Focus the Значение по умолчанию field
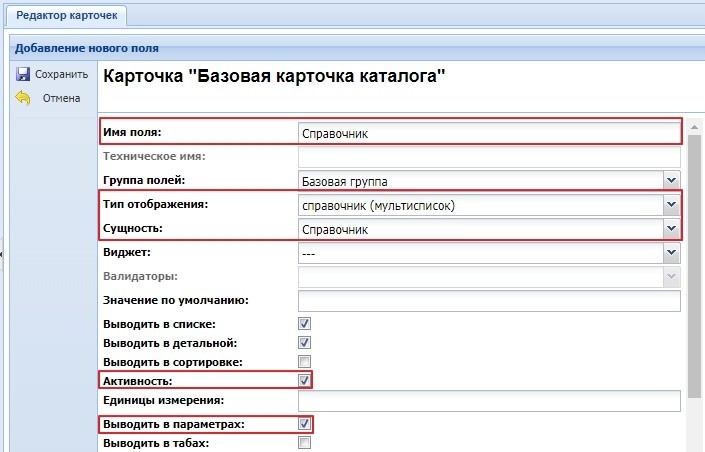This screenshot has width=705, height=452. coord(488,301)
